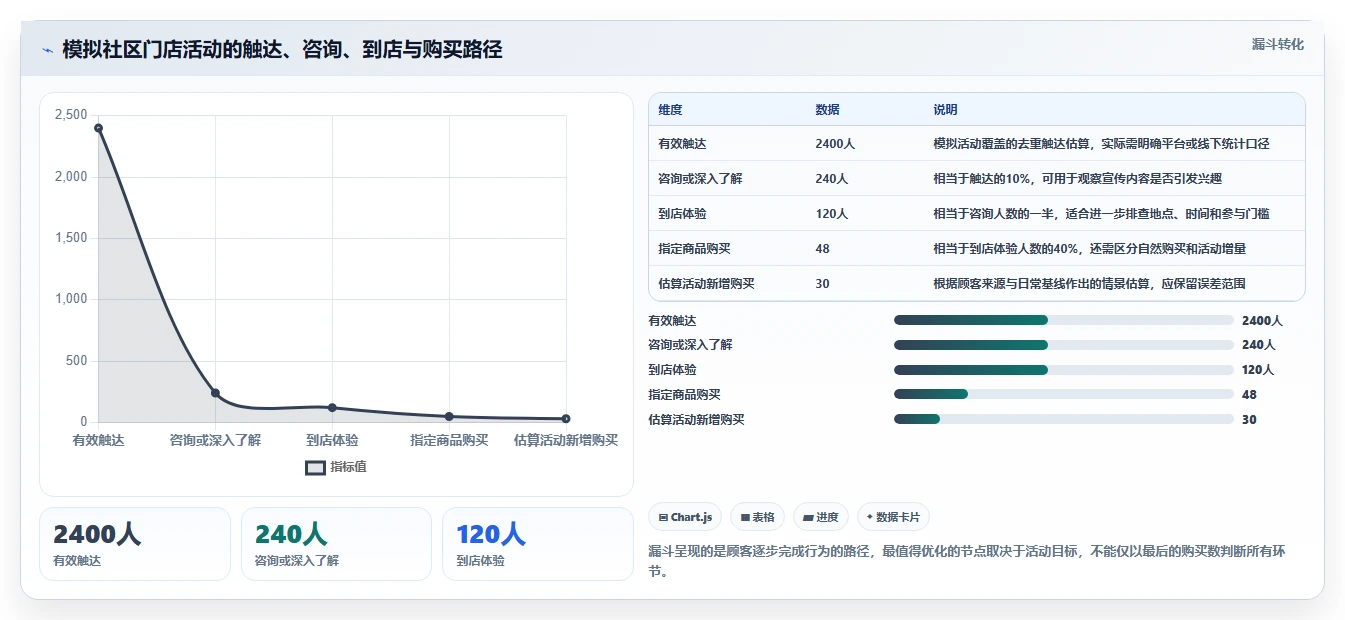1345x620 pixels.
Task: Click the chart point for 指定商品购买
Action: point(449,416)
